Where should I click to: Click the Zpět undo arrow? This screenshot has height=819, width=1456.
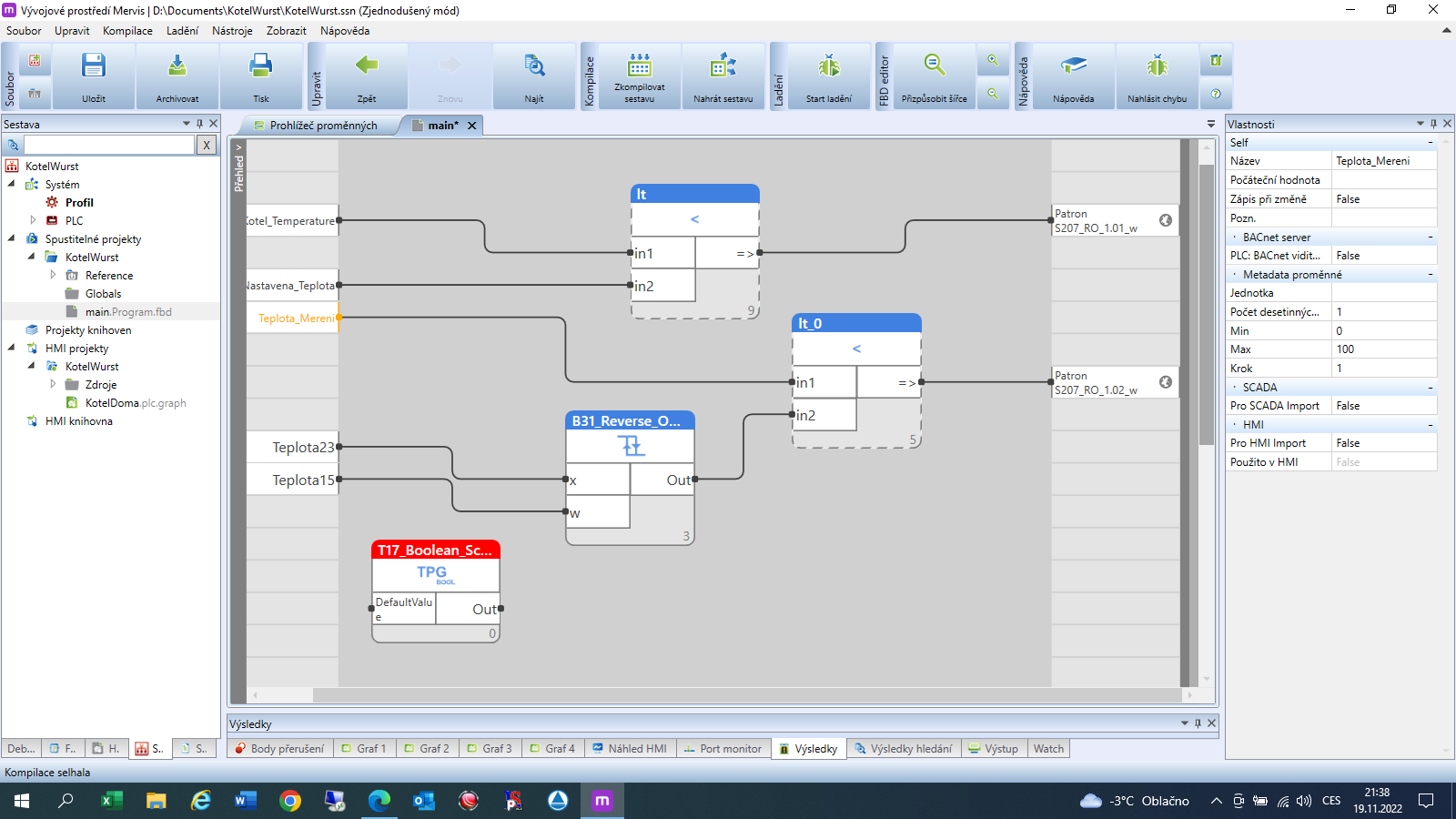367,66
